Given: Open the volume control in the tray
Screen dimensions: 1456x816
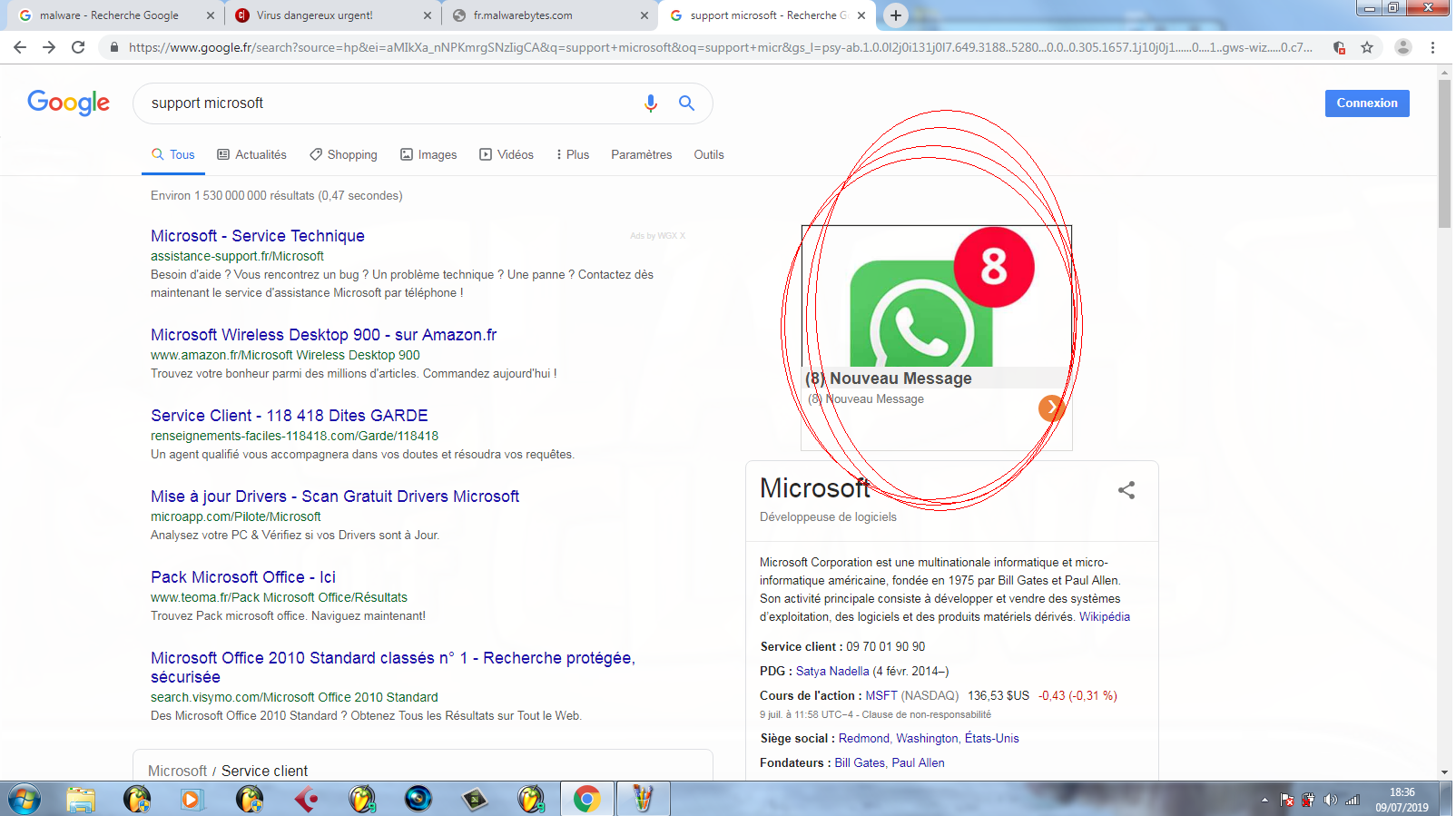Looking at the screenshot, I should tap(1330, 800).
